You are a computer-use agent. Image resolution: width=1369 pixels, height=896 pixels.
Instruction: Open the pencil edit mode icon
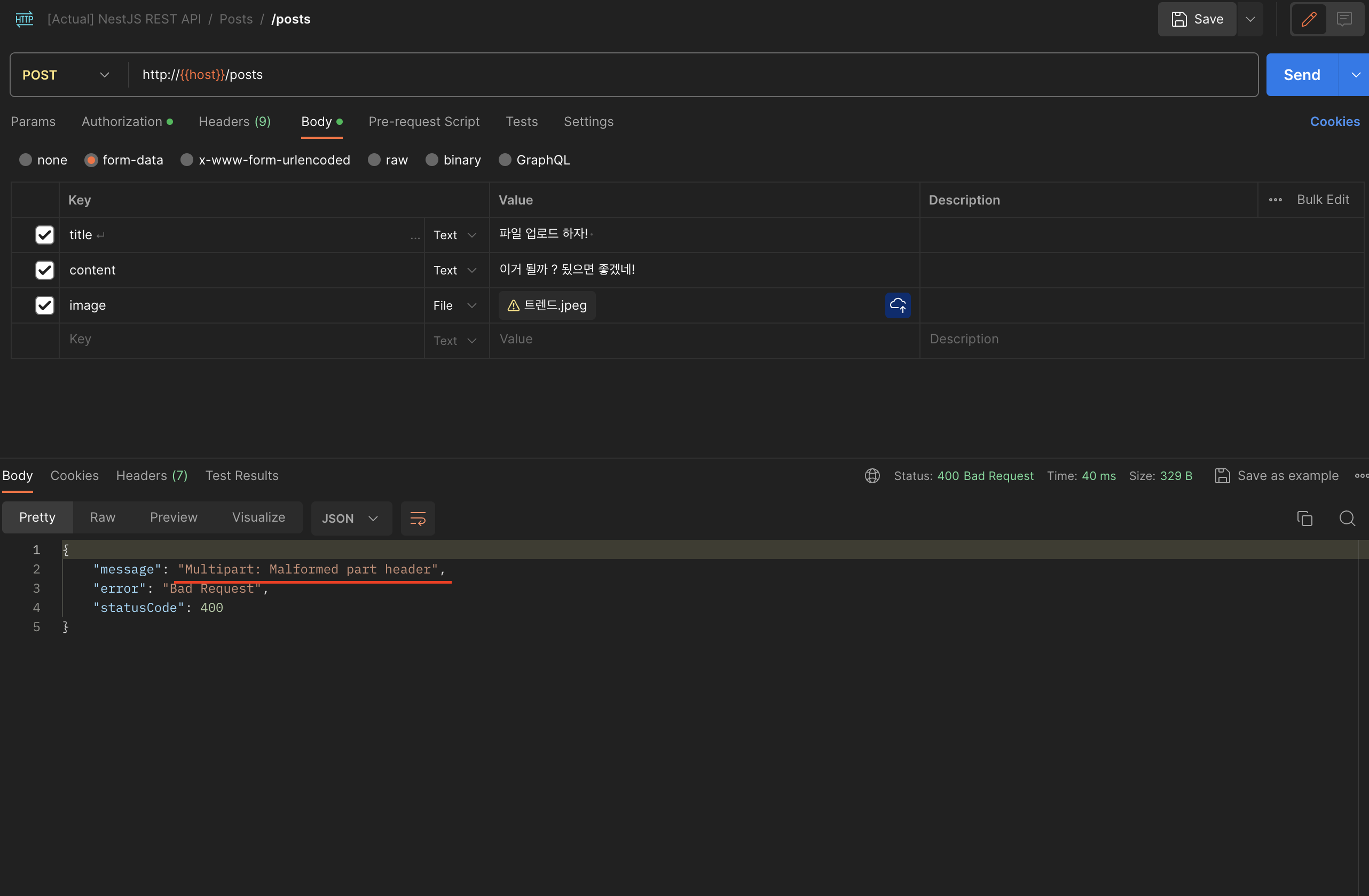1309,19
